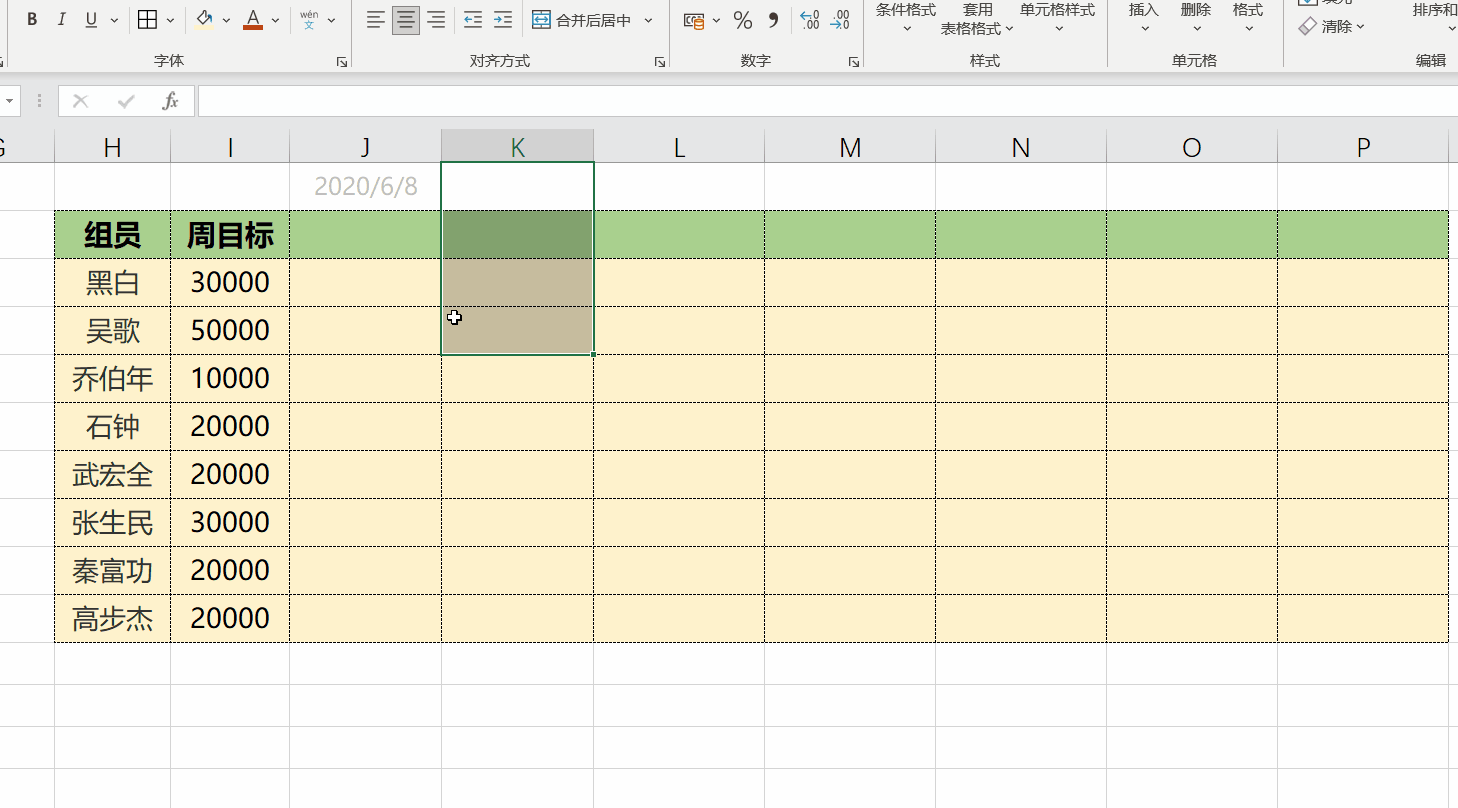This screenshot has width=1458, height=808.
Task: Expand the name box dropdown arrow
Action: [10, 101]
